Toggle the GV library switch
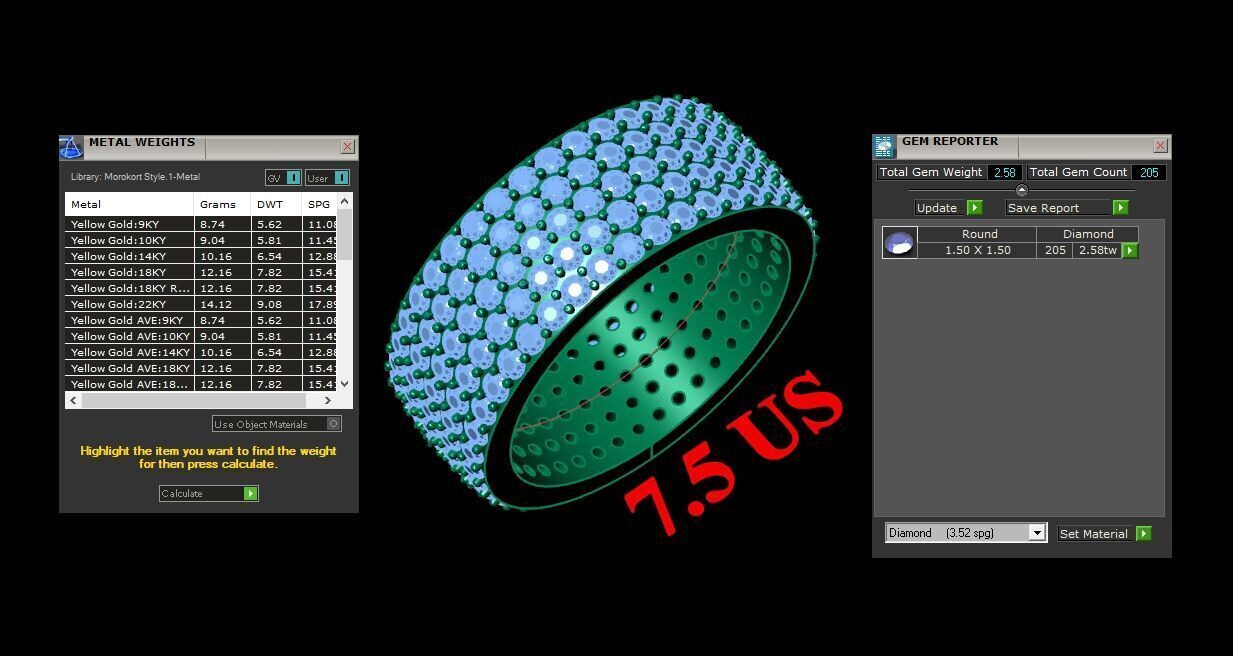Image resolution: width=1233 pixels, height=656 pixels. pyautogui.click(x=293, y=178)
